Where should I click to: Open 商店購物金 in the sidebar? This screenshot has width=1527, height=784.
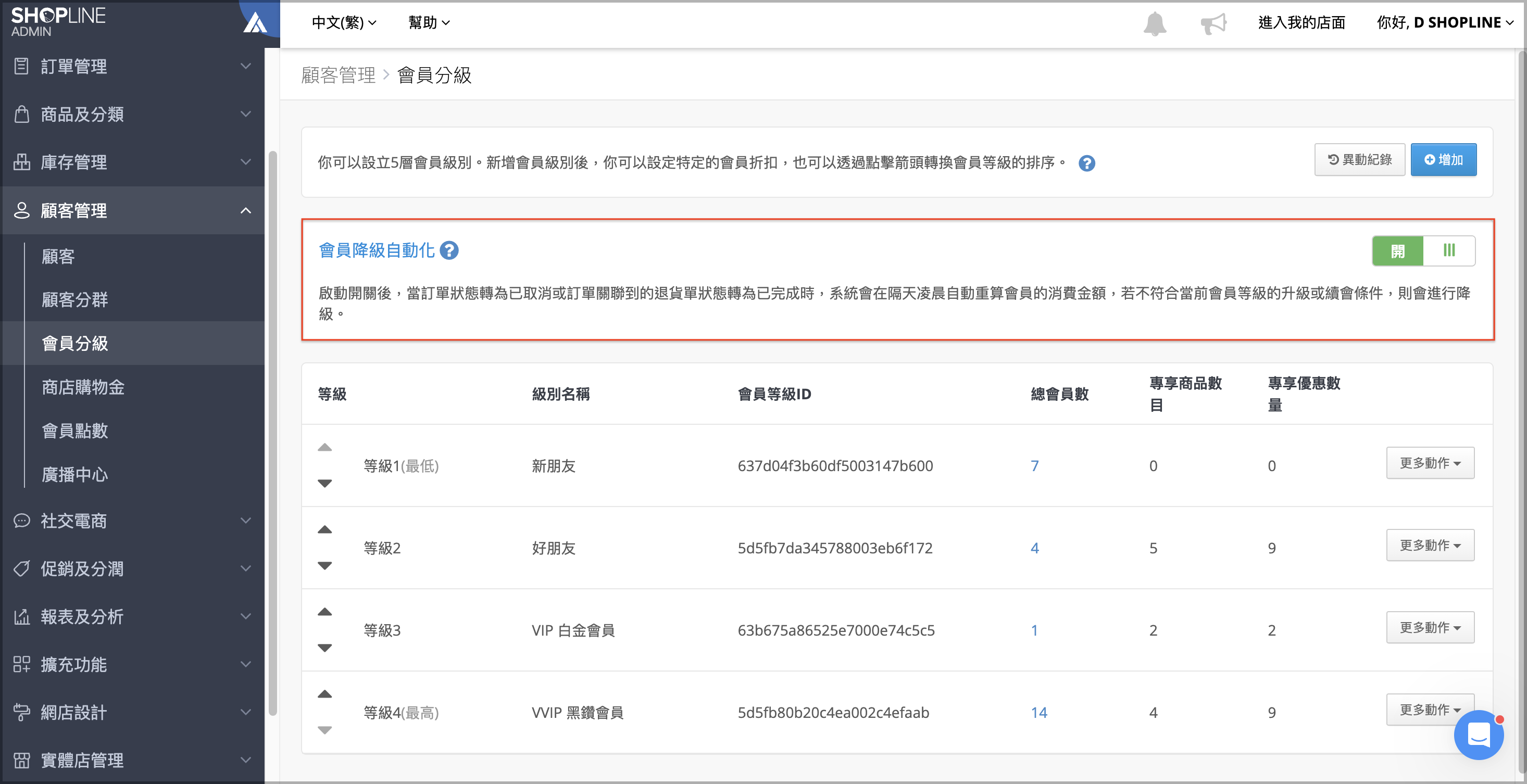[x=83, y=387]
